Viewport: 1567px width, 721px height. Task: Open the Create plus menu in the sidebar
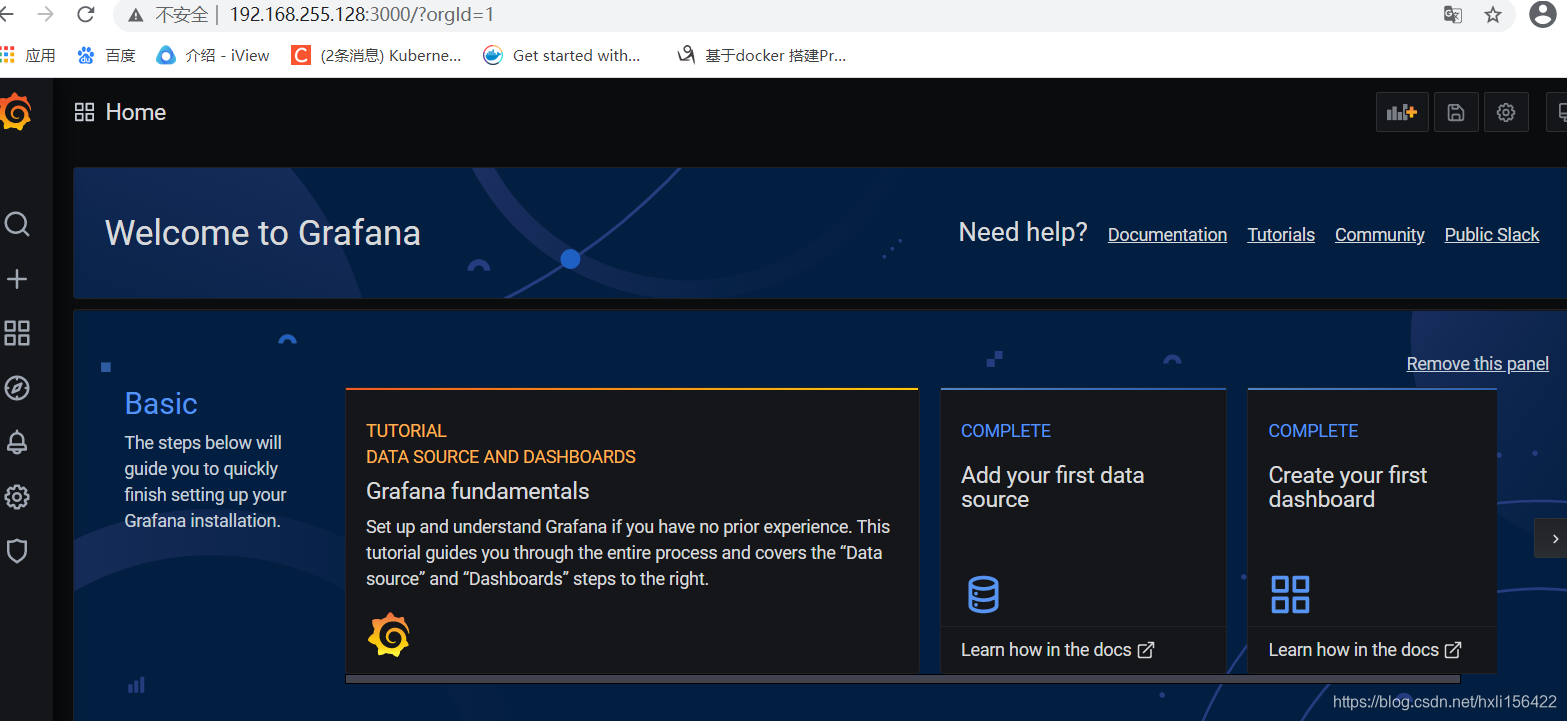pyautogui.click(x=17, y=279)
